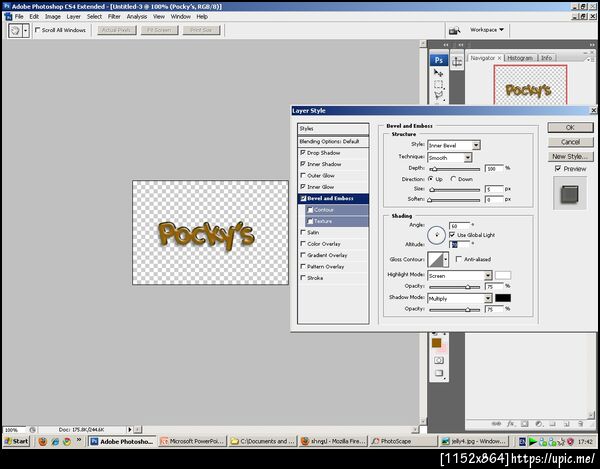
Task: Select Down direction radio button
Action: tap(453, 179)
